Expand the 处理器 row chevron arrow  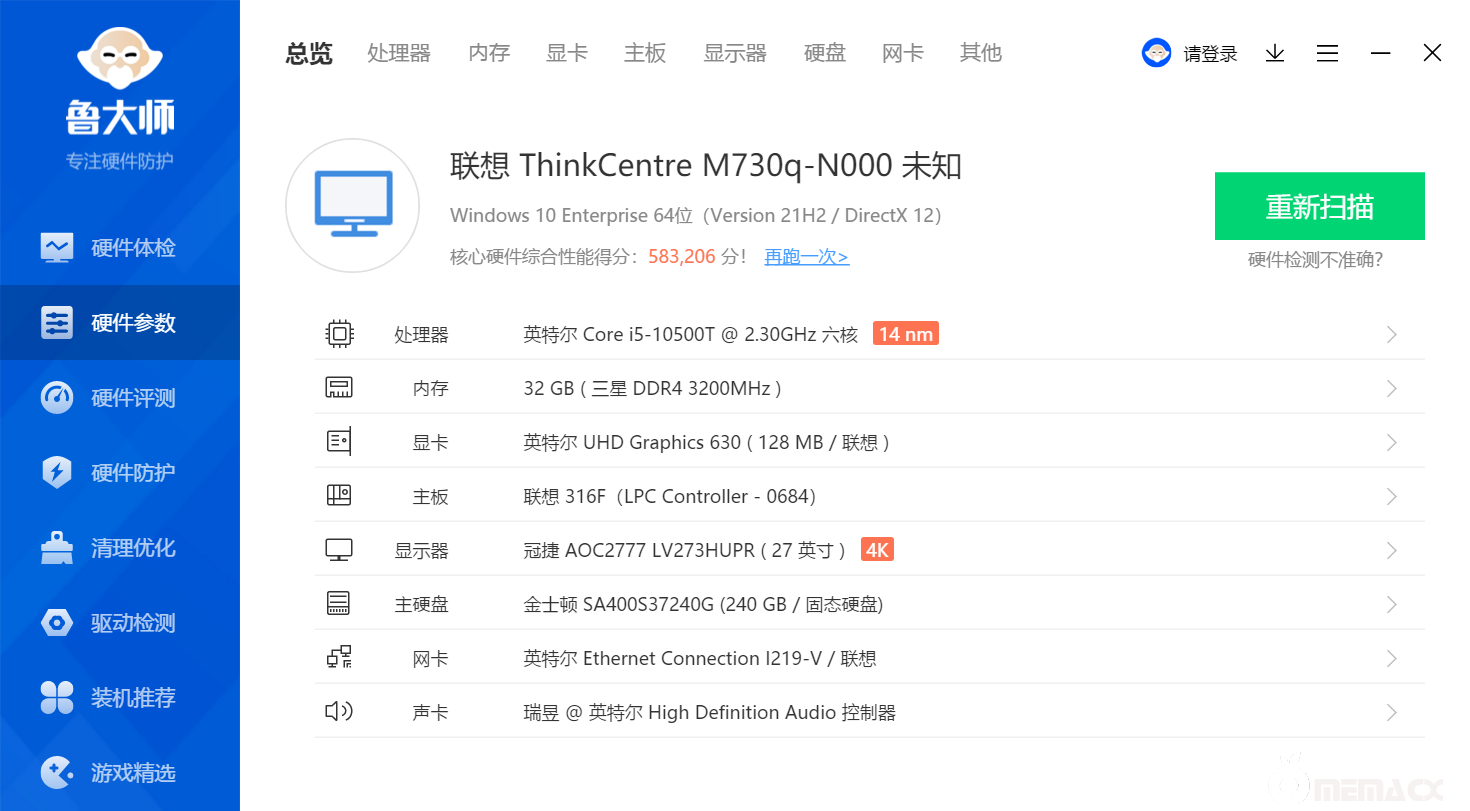pos(1391,334)
